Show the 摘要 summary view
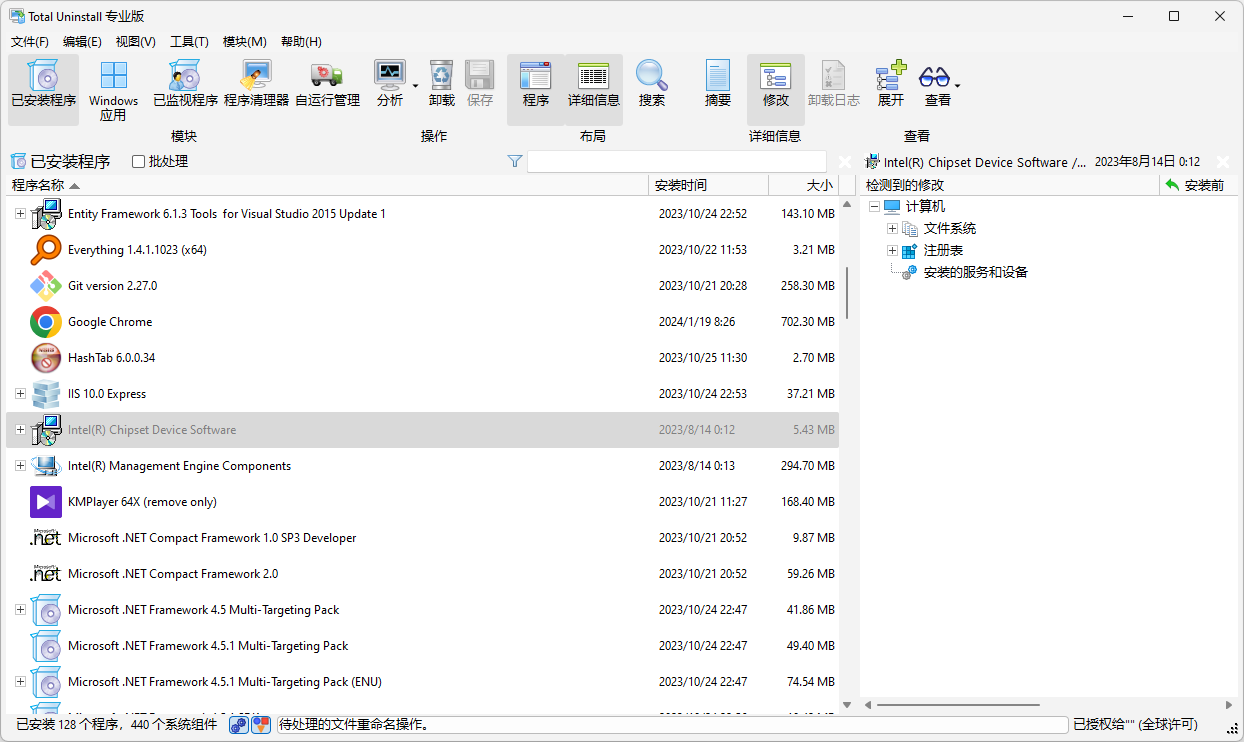Screen dimensions: 1244x742 (x=718, y=83)
